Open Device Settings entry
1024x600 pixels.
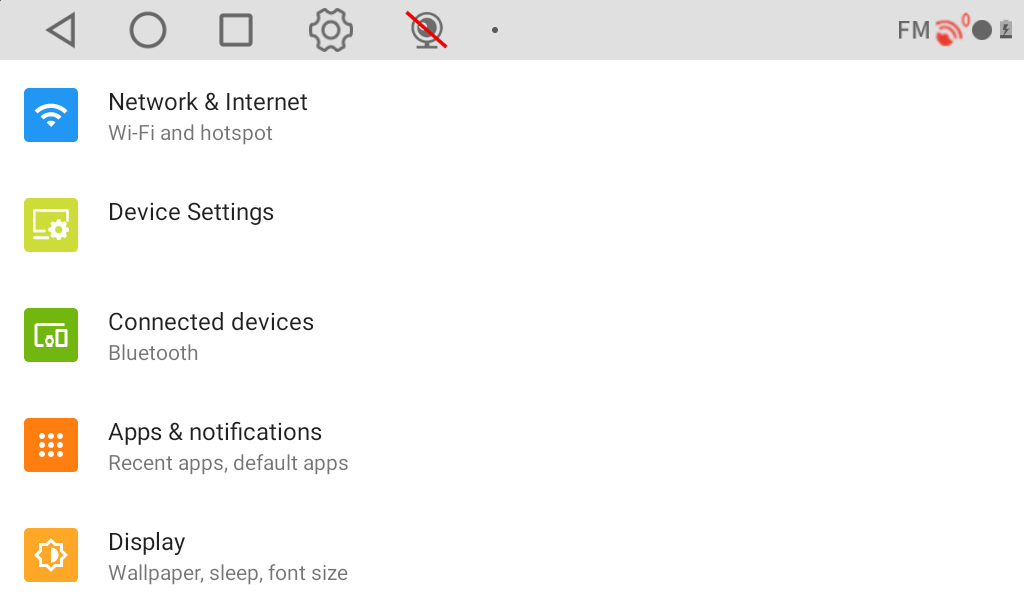tap(512, 225)
